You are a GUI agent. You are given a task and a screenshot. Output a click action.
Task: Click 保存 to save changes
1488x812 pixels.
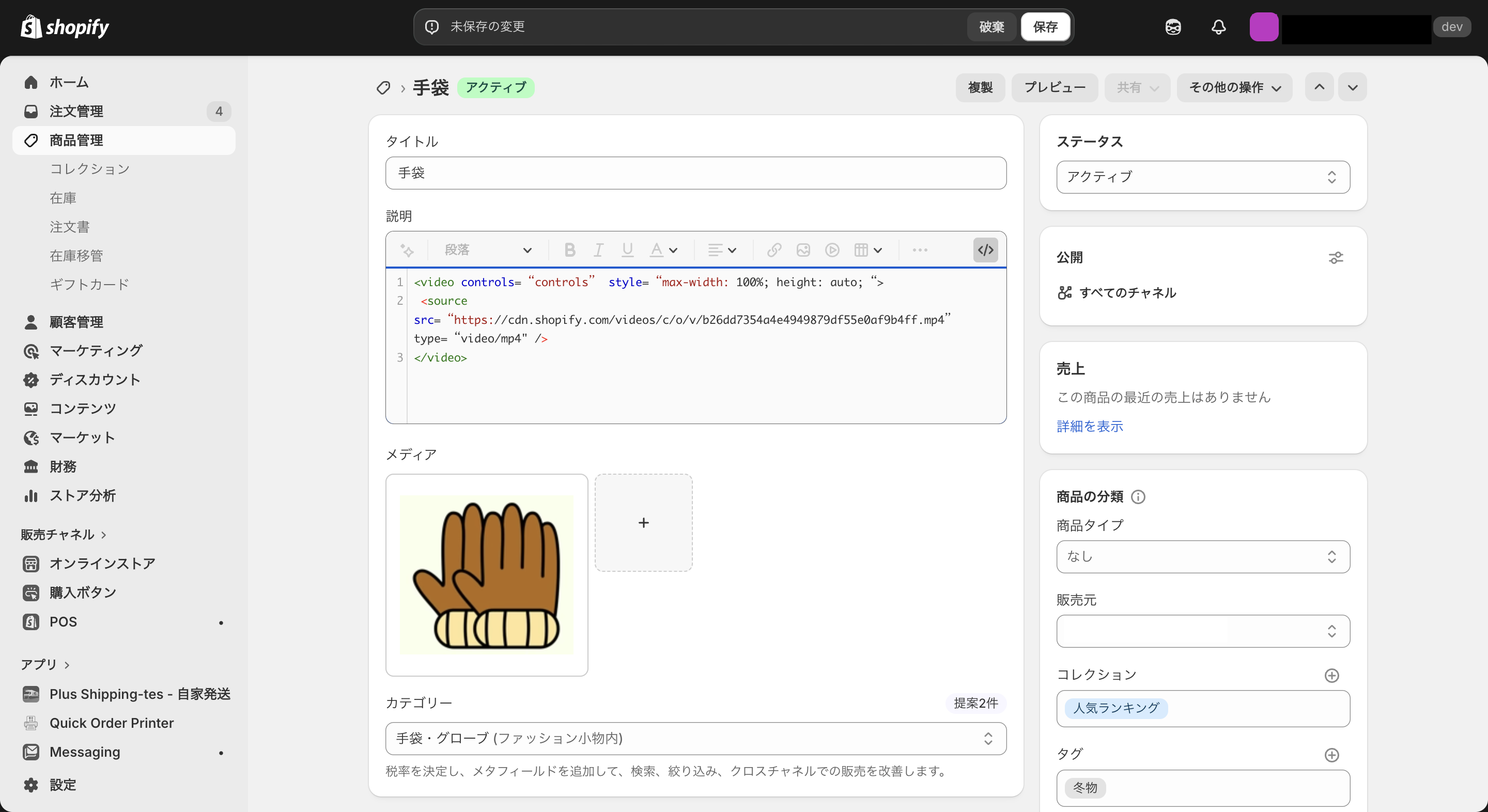1045,26
